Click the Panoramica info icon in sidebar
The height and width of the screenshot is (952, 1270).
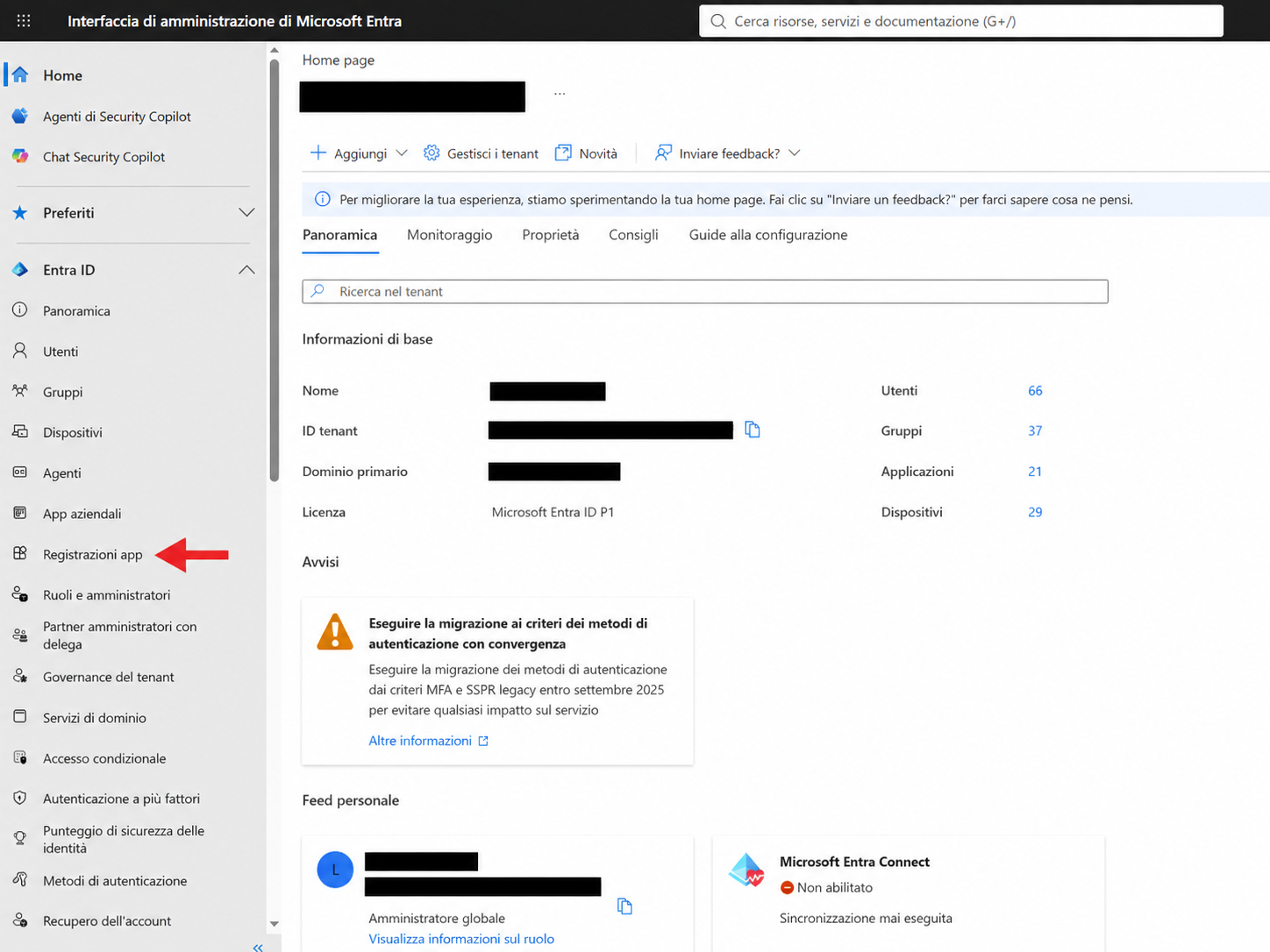tap(20, 310)
